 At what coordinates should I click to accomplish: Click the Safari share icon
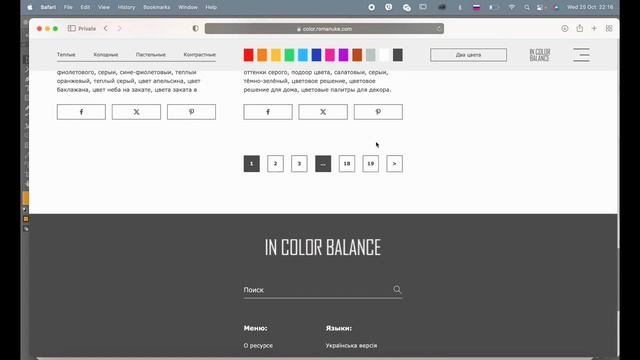[580, 28]
